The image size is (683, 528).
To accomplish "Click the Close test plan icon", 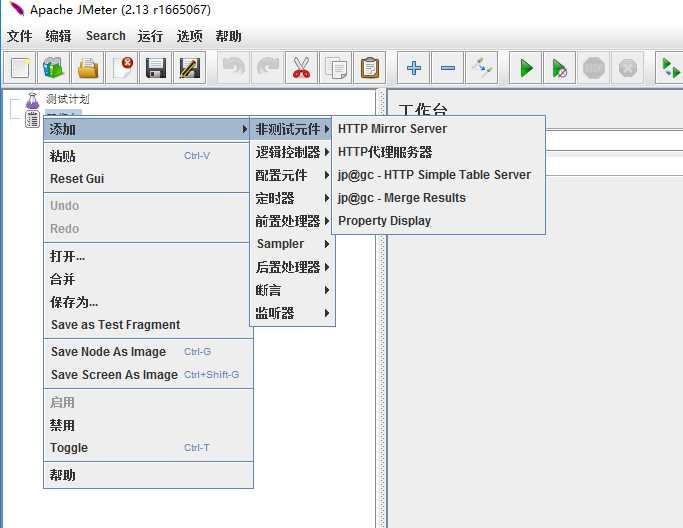I will click(122, 68).
